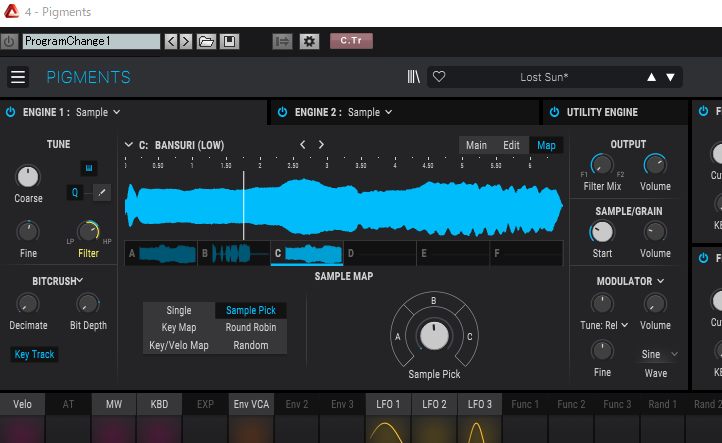This screenshot has width=722, height=443.
Task: Select the LFO 1 modulation tab
Action: [x=388, y=404]
